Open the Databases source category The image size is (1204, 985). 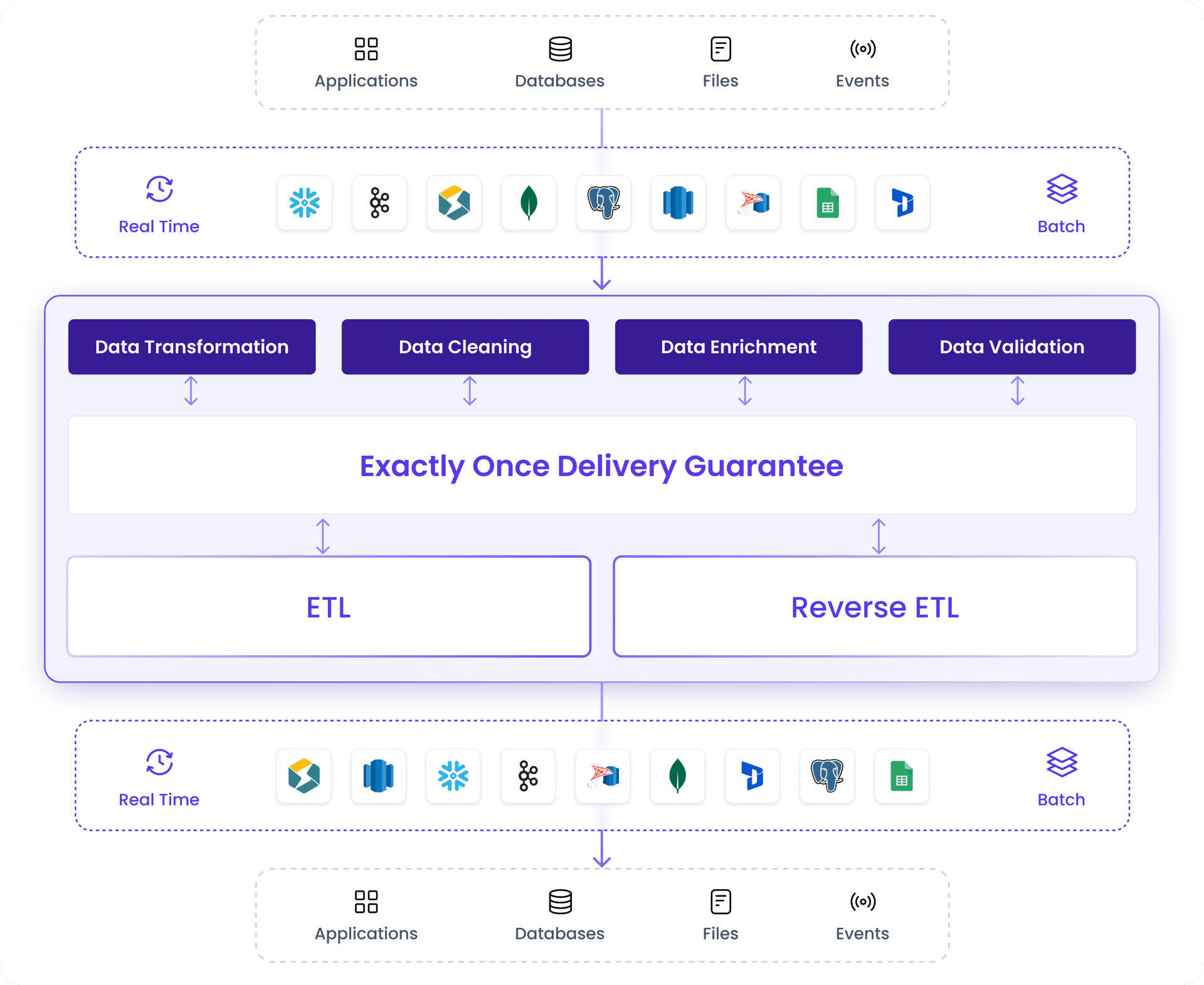tap(559, 61)
